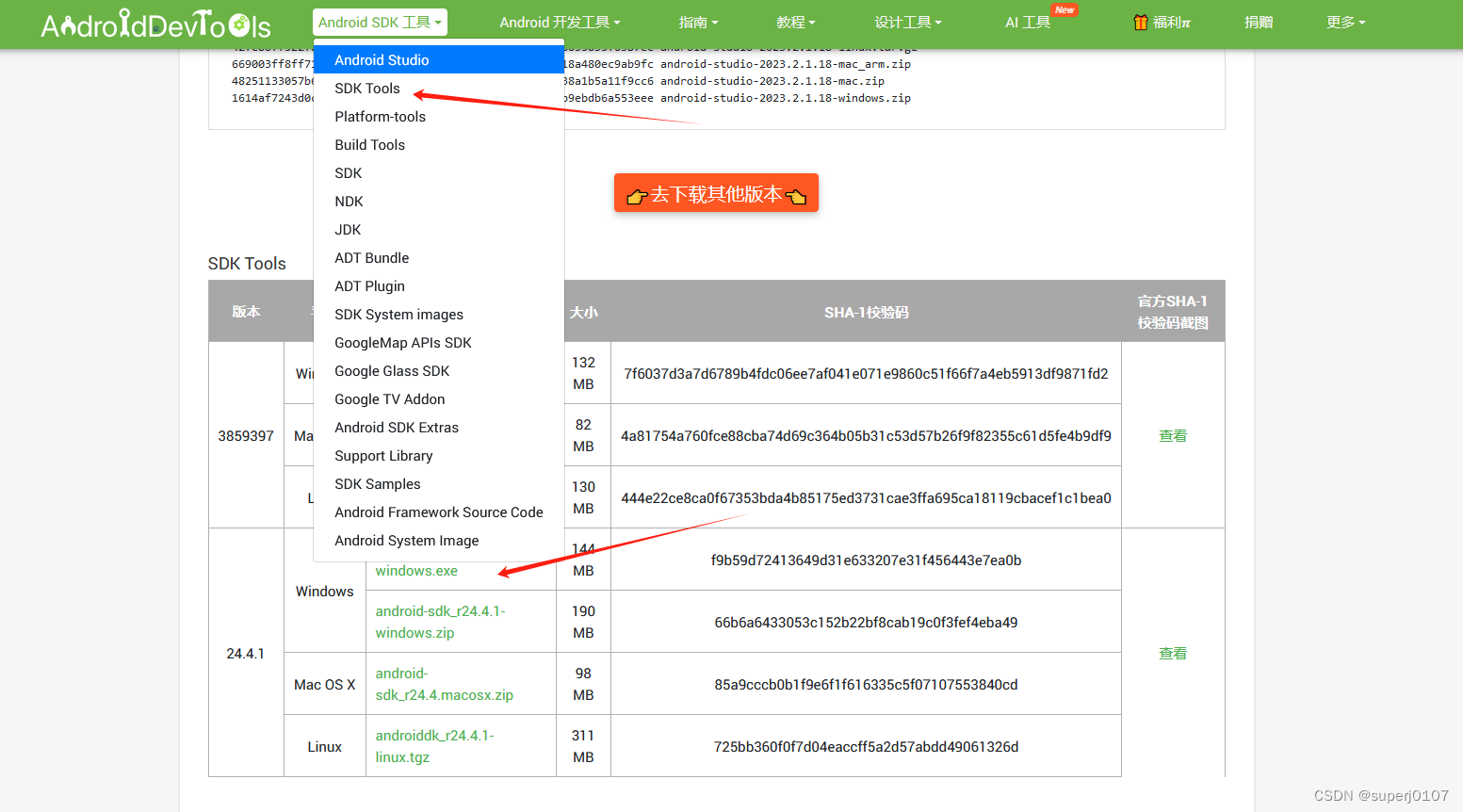1463x812 pixels.
Task: Click the AndroidDevTools site logo
Action: coord(155,24)
